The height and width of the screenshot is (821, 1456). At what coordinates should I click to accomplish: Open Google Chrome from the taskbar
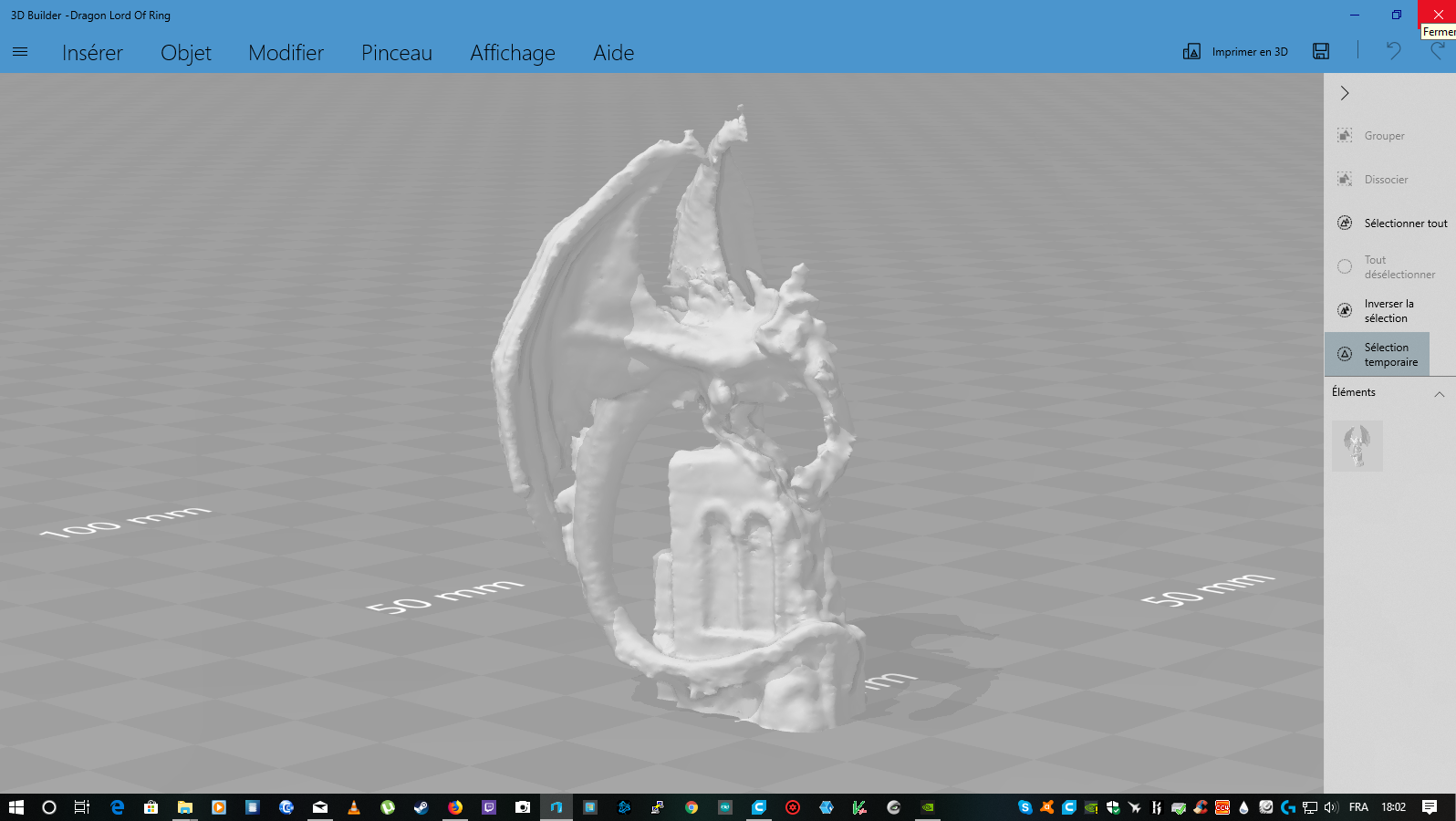(692, 807)
